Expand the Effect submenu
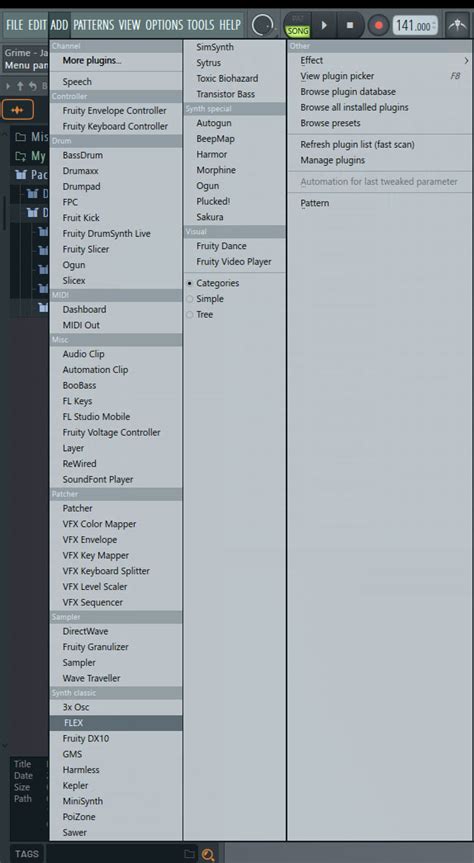 tap(380, 60)
